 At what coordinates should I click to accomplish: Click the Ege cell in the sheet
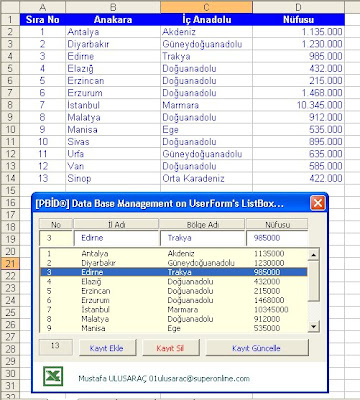206,129
